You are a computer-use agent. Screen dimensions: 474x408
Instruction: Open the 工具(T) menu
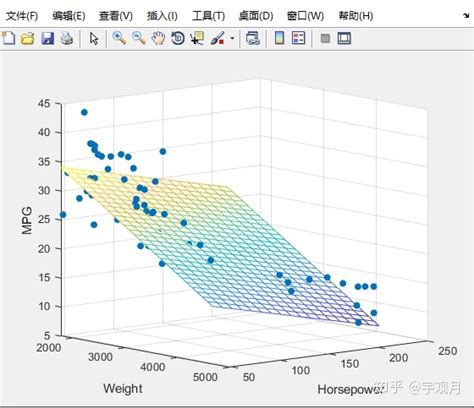[x=208, y=16]
